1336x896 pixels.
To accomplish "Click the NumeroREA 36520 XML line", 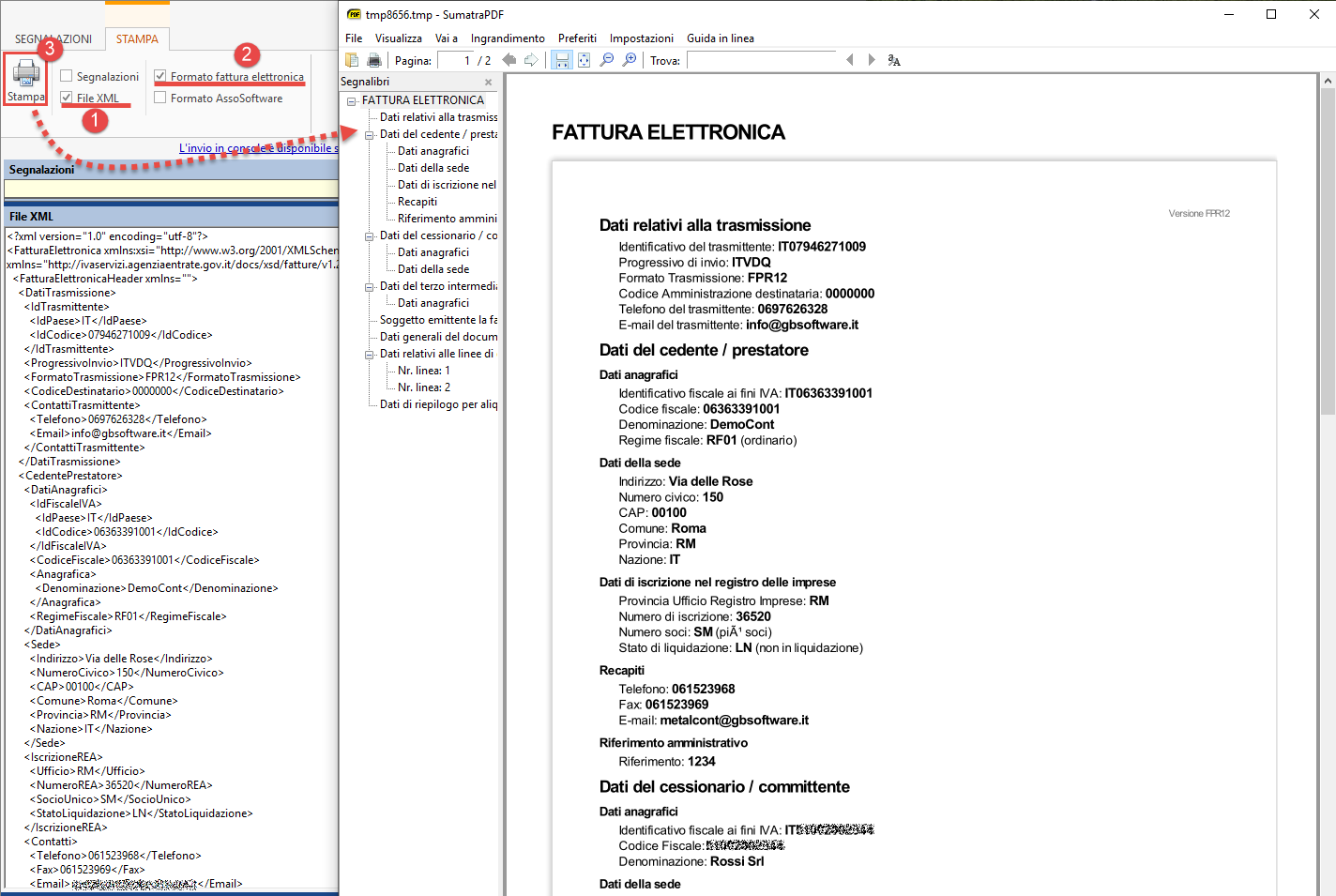I will pyautogui.click(x=121, y=785).
